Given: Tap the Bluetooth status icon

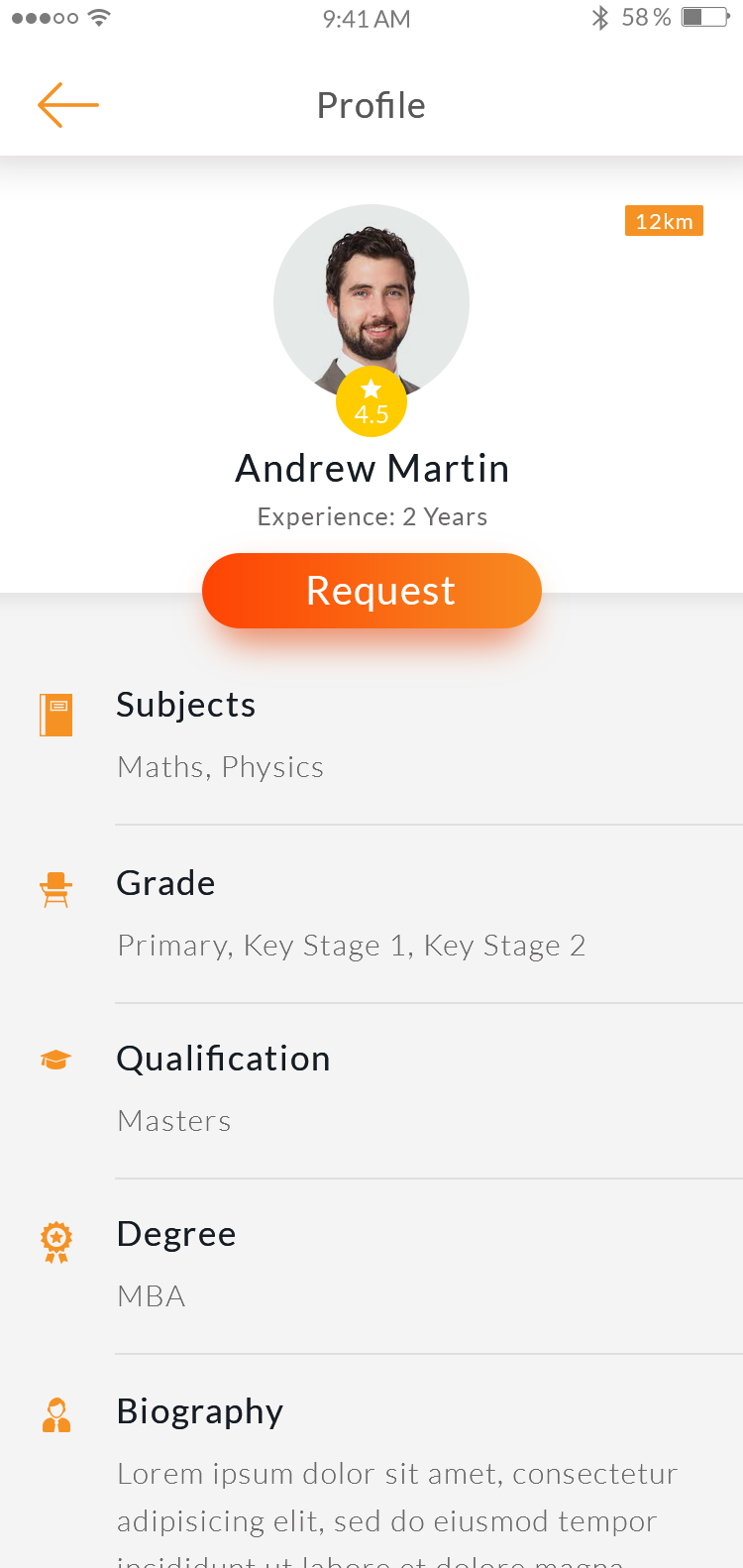Looking at the screenshot, I should click(599, 18).
